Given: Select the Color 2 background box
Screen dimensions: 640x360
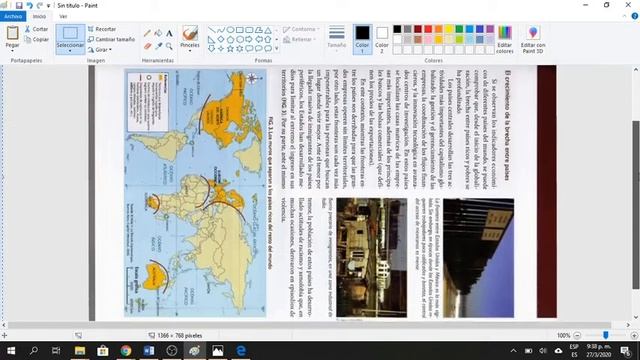Looking at the screenshot, I should coord(382,39).
